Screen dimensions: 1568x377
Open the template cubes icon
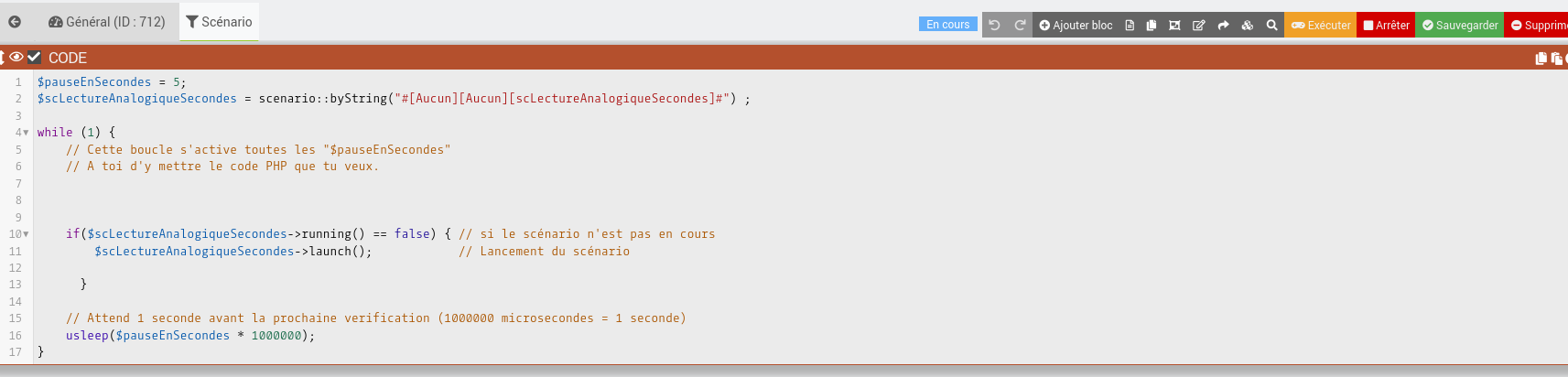[x=1248, y=26]
